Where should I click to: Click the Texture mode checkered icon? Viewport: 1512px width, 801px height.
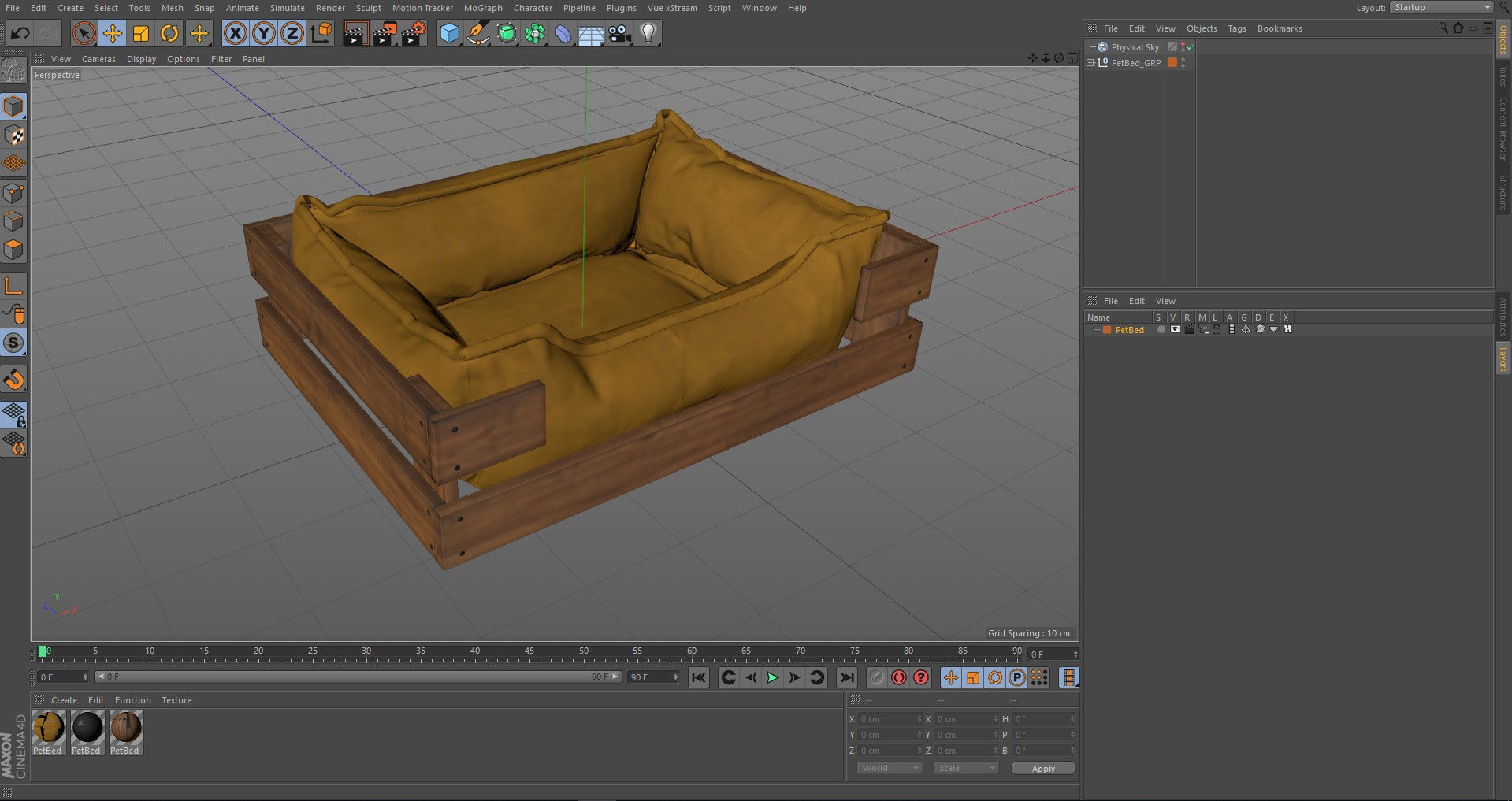[14, 135]
